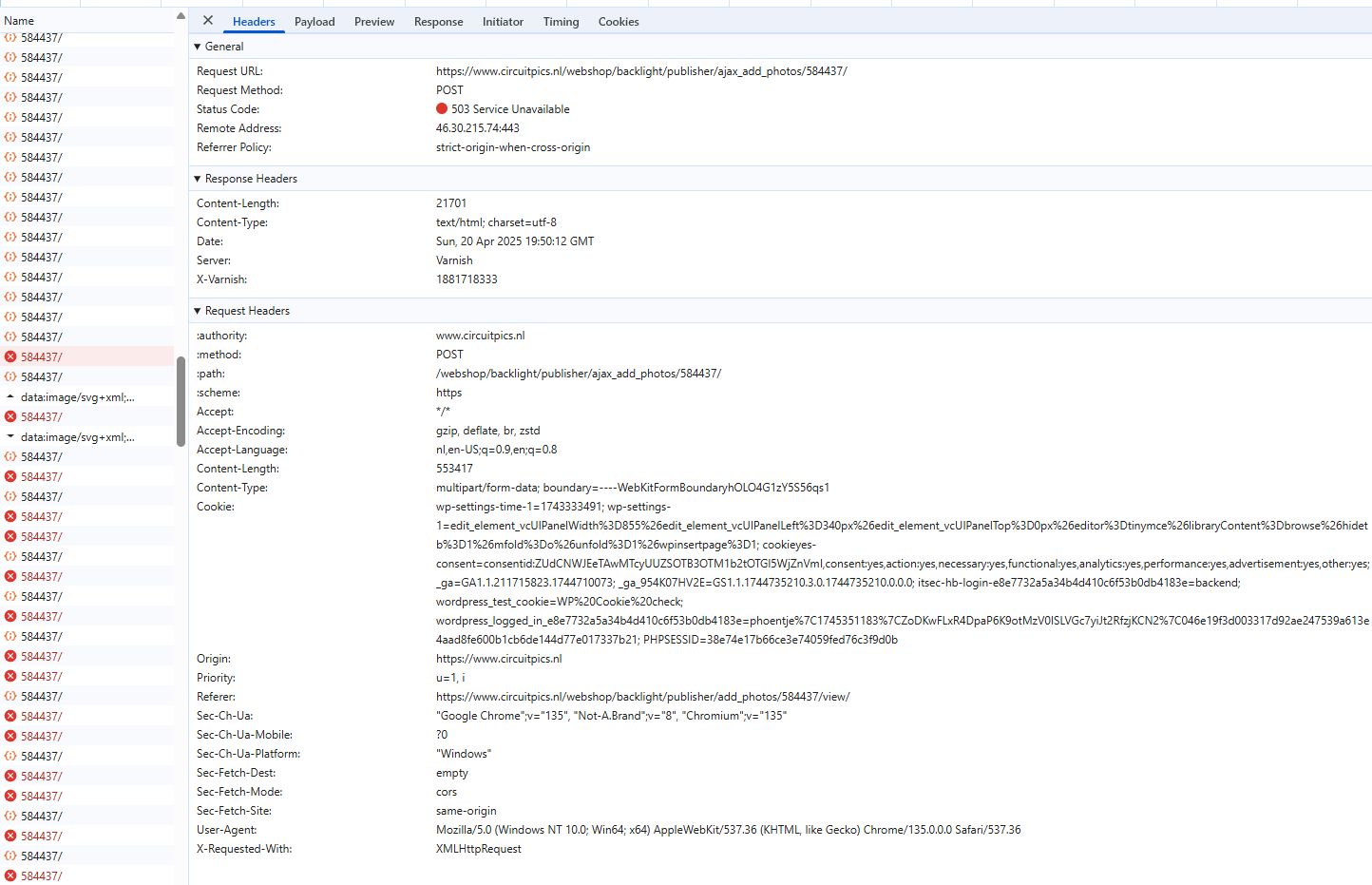
Task: Click the red error icon on last request
Action: (10, 876)
